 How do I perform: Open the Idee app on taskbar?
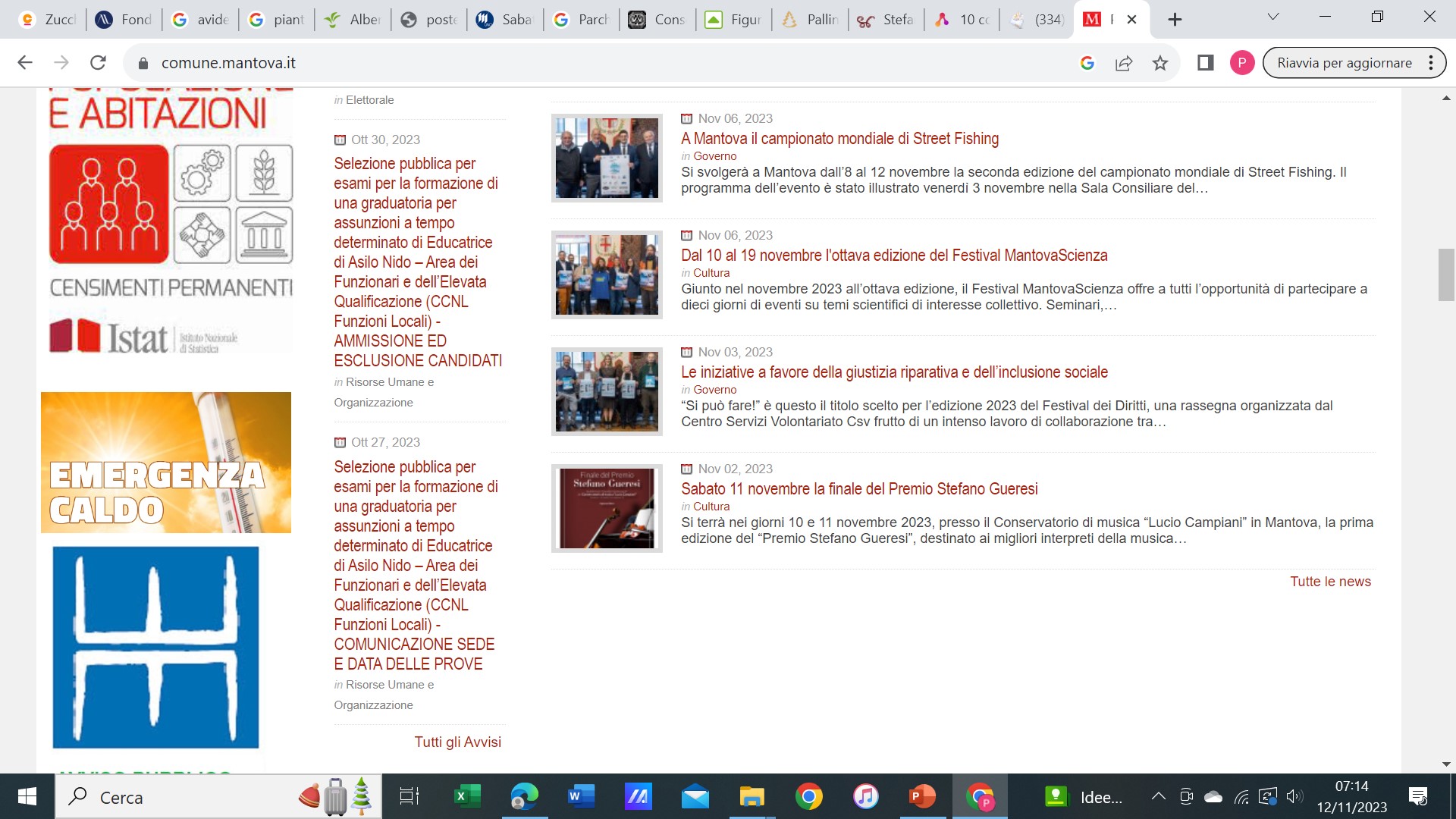[x=1083, y=796]
